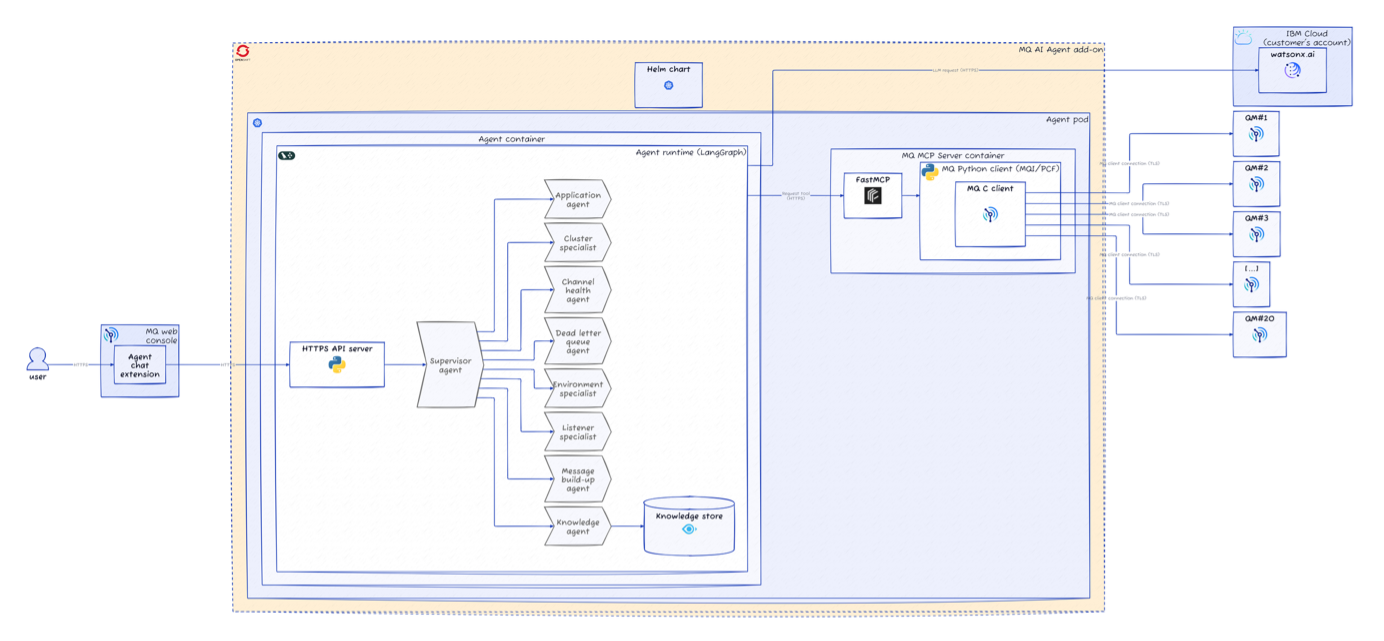Click the 'MQ AI Agent add-on' label

[1060, 49]
